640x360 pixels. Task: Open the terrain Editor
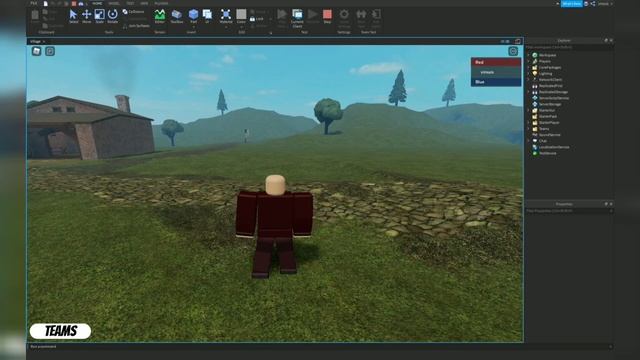point(160,16)
